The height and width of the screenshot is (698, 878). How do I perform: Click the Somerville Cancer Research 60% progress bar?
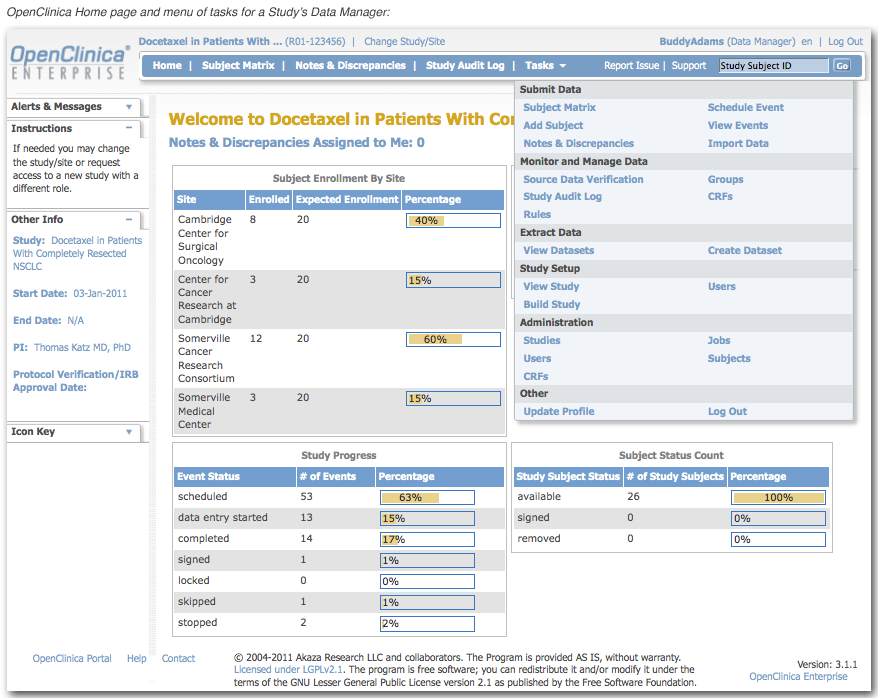(453, 340)
